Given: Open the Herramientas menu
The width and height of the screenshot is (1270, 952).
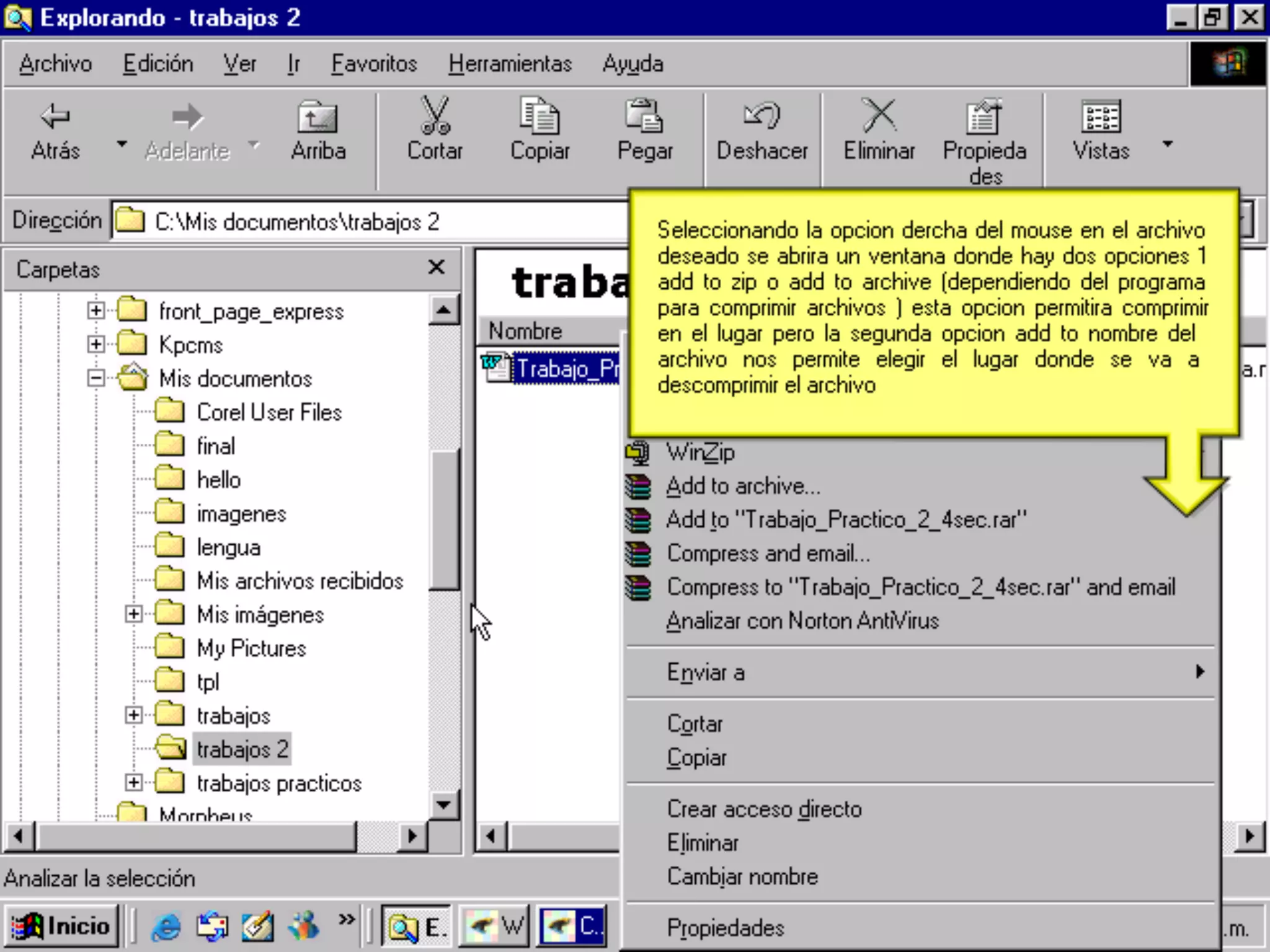Looking at the screenshot, I should 510,64.
